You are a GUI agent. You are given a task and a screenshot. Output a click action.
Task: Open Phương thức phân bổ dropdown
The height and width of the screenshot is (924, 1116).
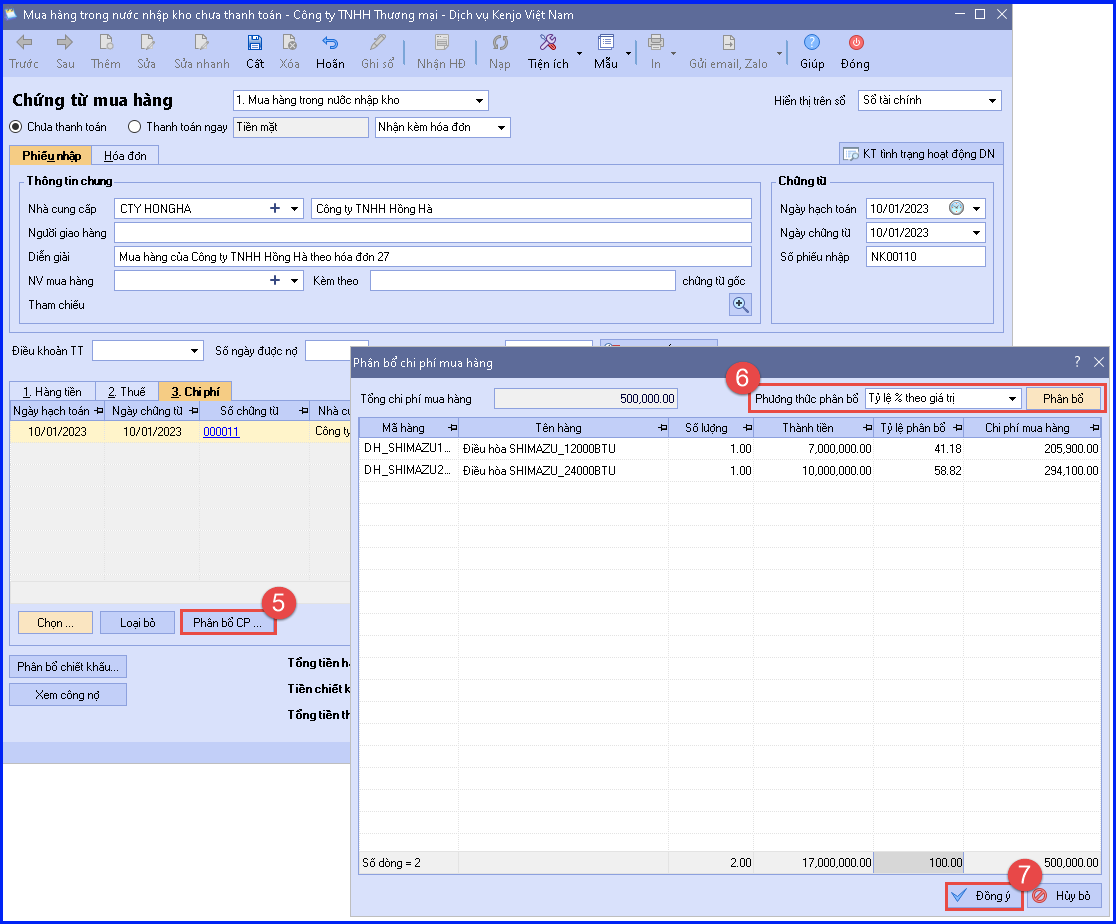pos(1012,399)
